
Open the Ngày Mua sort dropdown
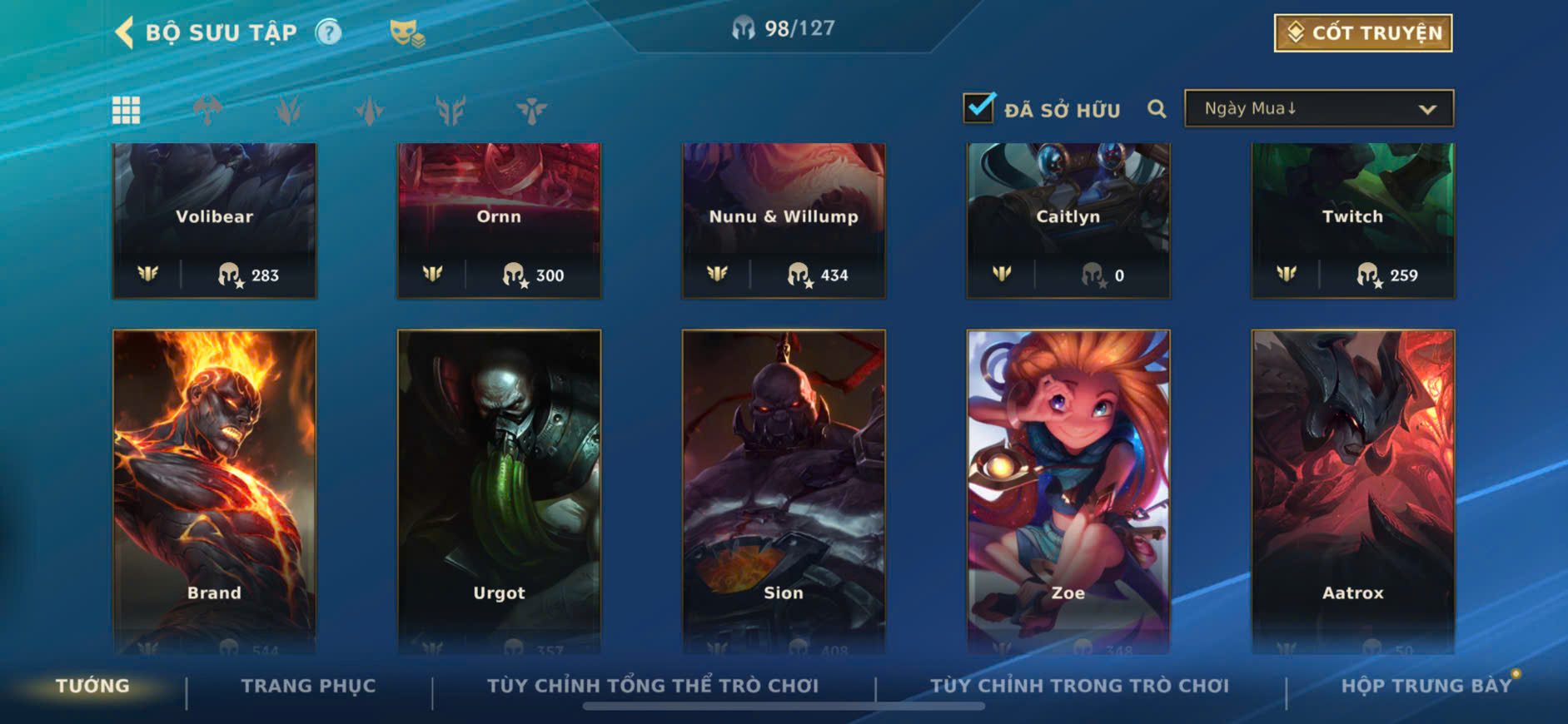1319,109
